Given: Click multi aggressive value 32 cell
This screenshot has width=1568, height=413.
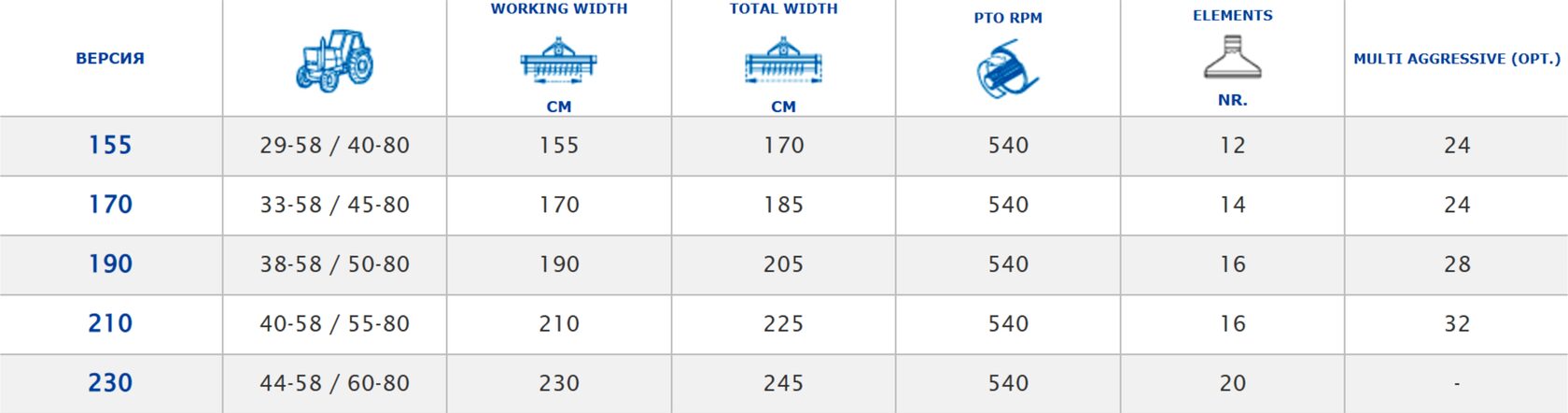Looking at the screenshot, I should click(x=1456, y=323).
